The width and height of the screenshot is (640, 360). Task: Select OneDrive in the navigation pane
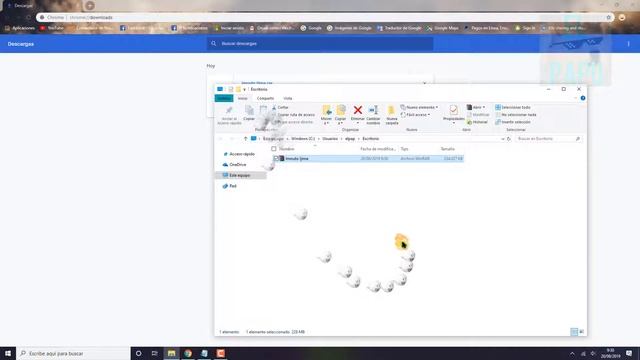coord(235,164)
